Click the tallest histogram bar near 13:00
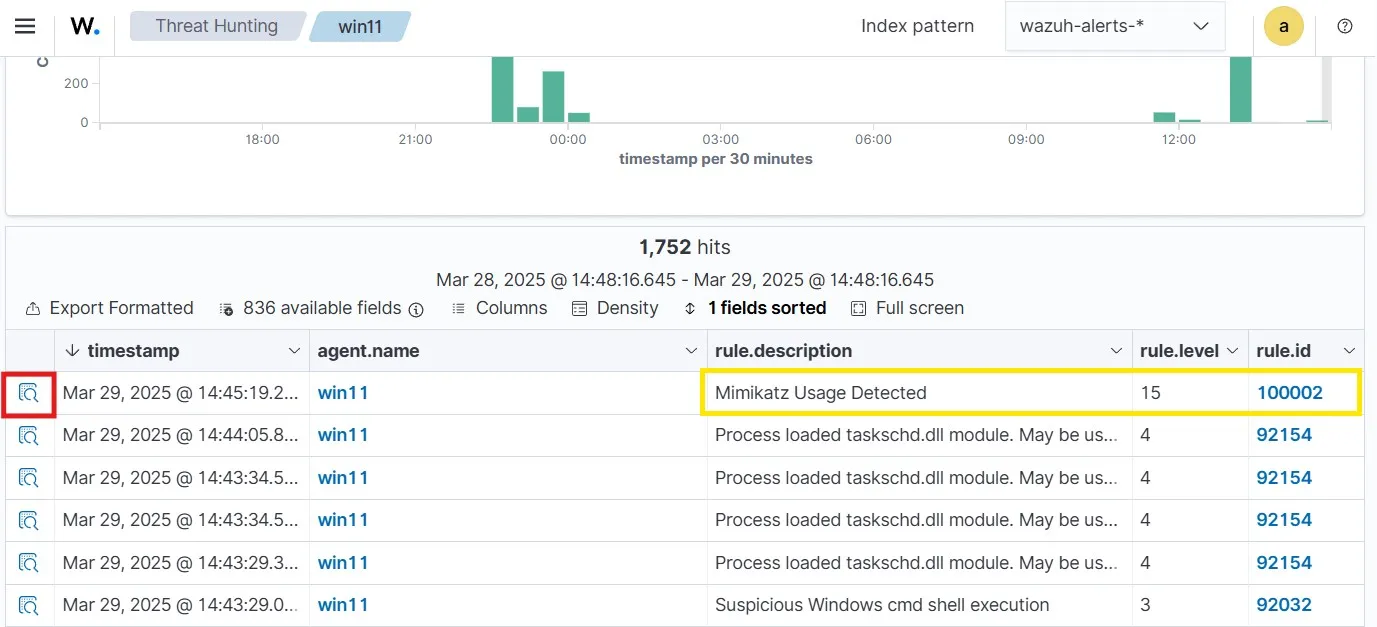 pos(1240,90)
